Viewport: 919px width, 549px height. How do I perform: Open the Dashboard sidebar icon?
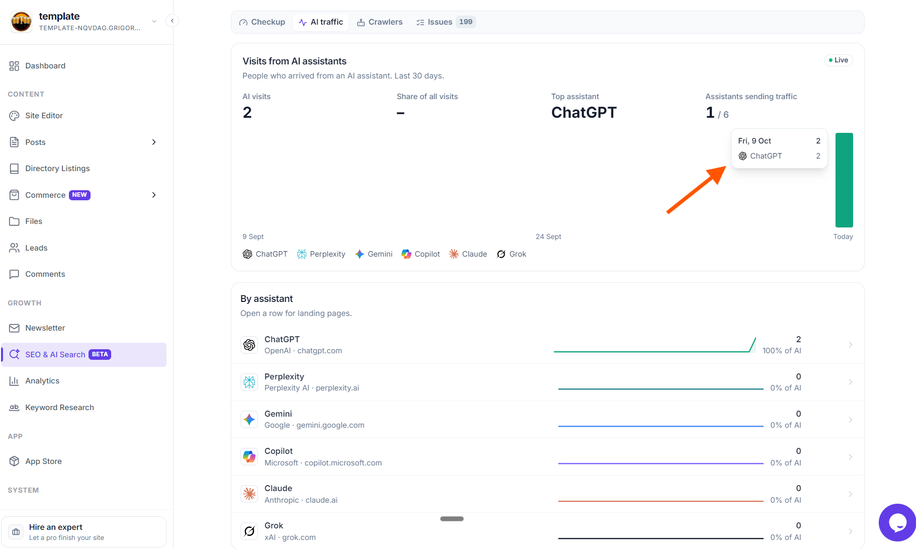point(14,66)
